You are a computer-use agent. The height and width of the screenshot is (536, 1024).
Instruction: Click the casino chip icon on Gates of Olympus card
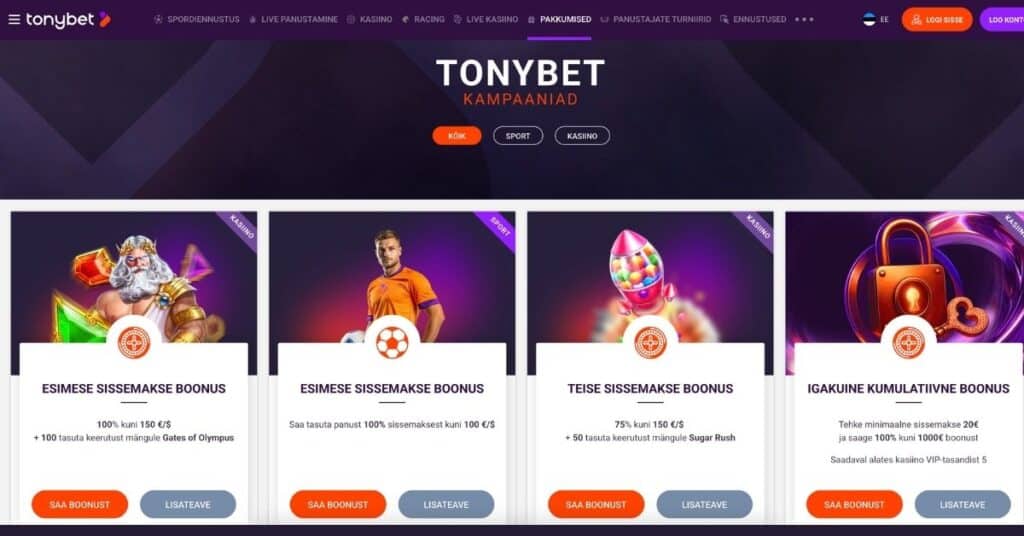tap(134, 341)
